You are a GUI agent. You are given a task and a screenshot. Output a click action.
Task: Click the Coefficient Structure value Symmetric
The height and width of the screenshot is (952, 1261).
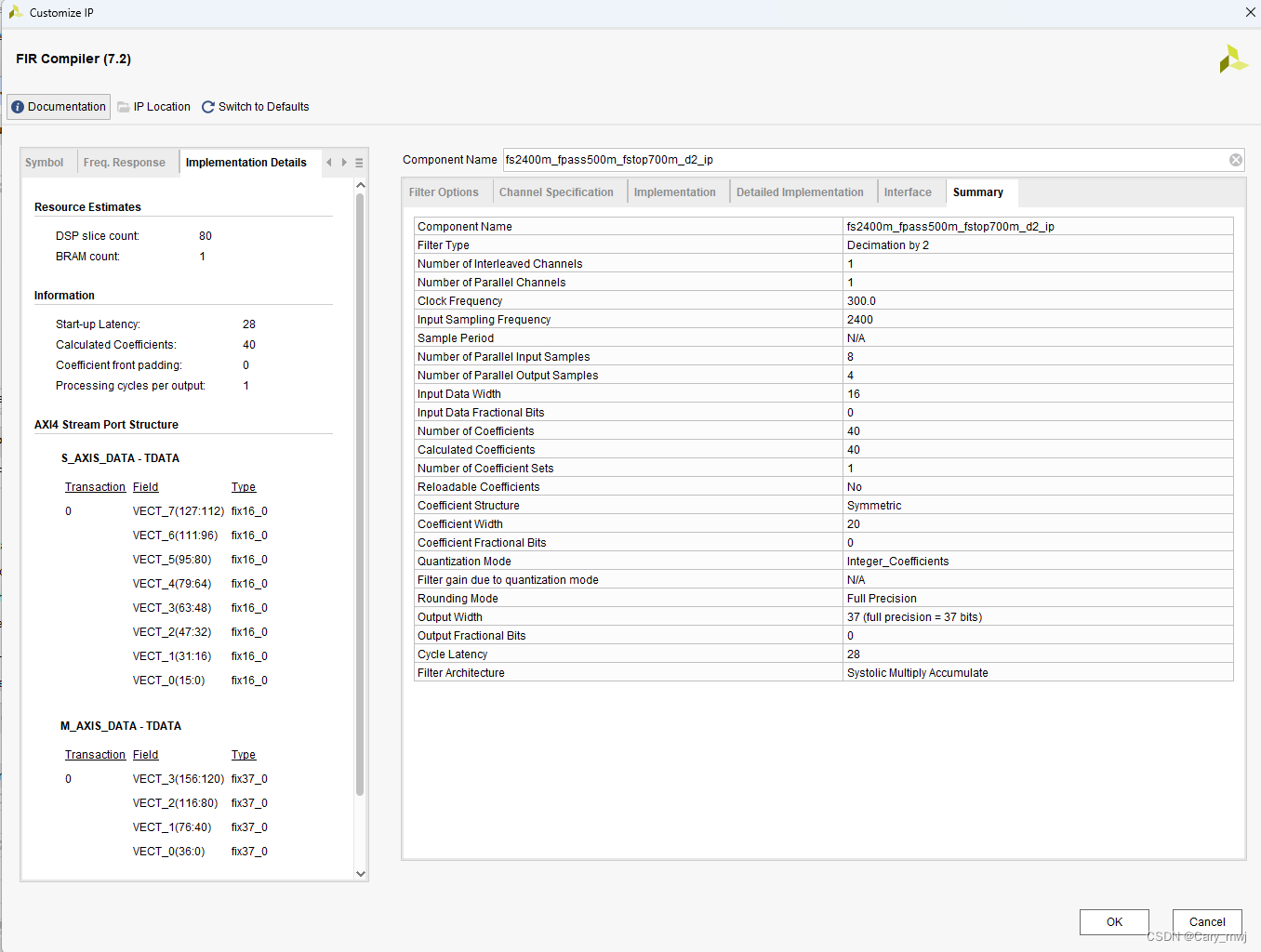tap(874, 506)
